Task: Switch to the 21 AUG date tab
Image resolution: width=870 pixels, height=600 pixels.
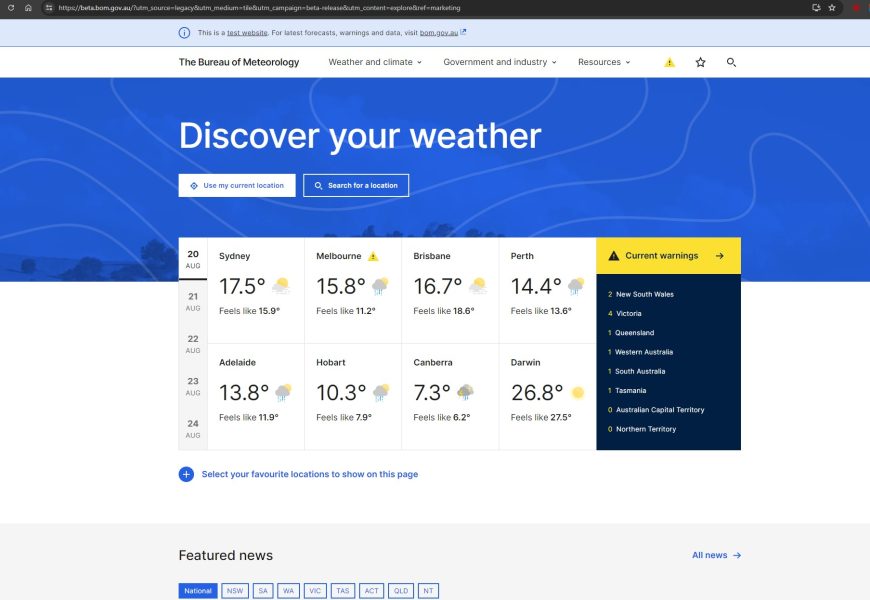Action: (x=192, y=302)
